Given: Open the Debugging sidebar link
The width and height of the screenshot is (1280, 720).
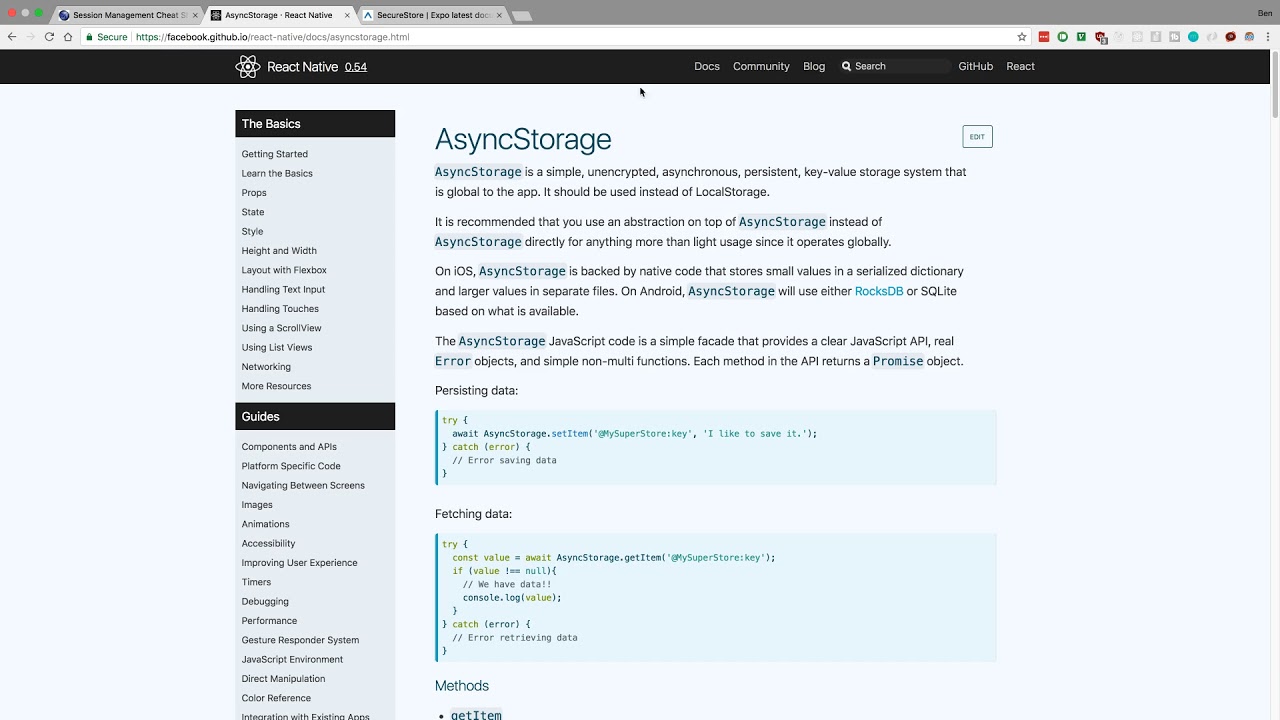Looking at the screenshot, I should (x=265, y=601).
